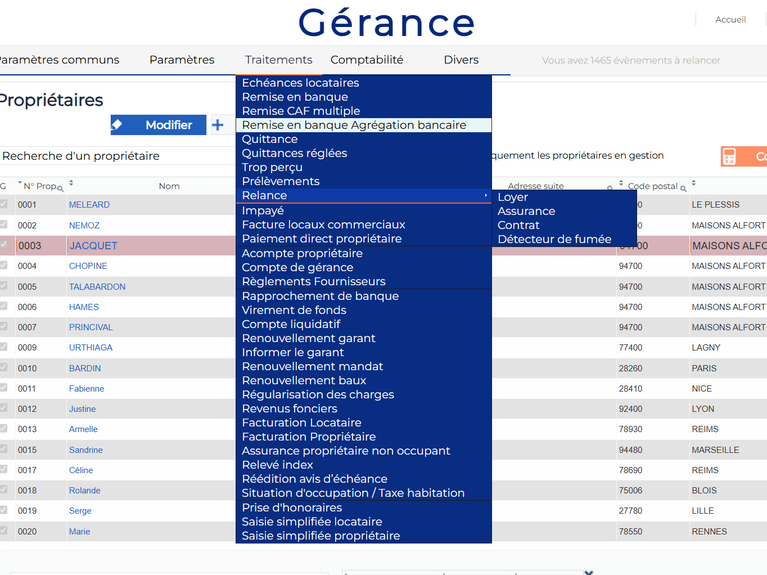Click the orange calculator icon button
Screen dimensions: 767x575
point(730,157)
